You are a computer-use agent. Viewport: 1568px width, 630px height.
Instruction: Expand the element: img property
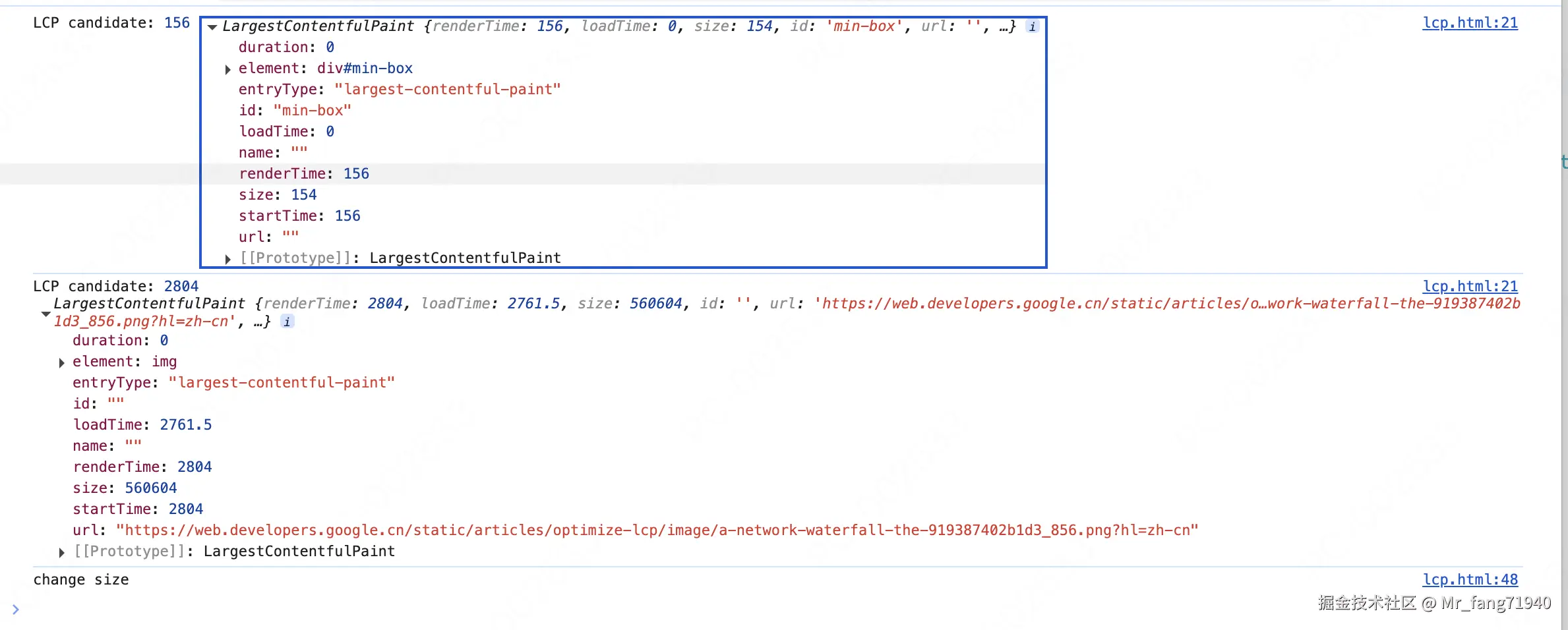61,362
